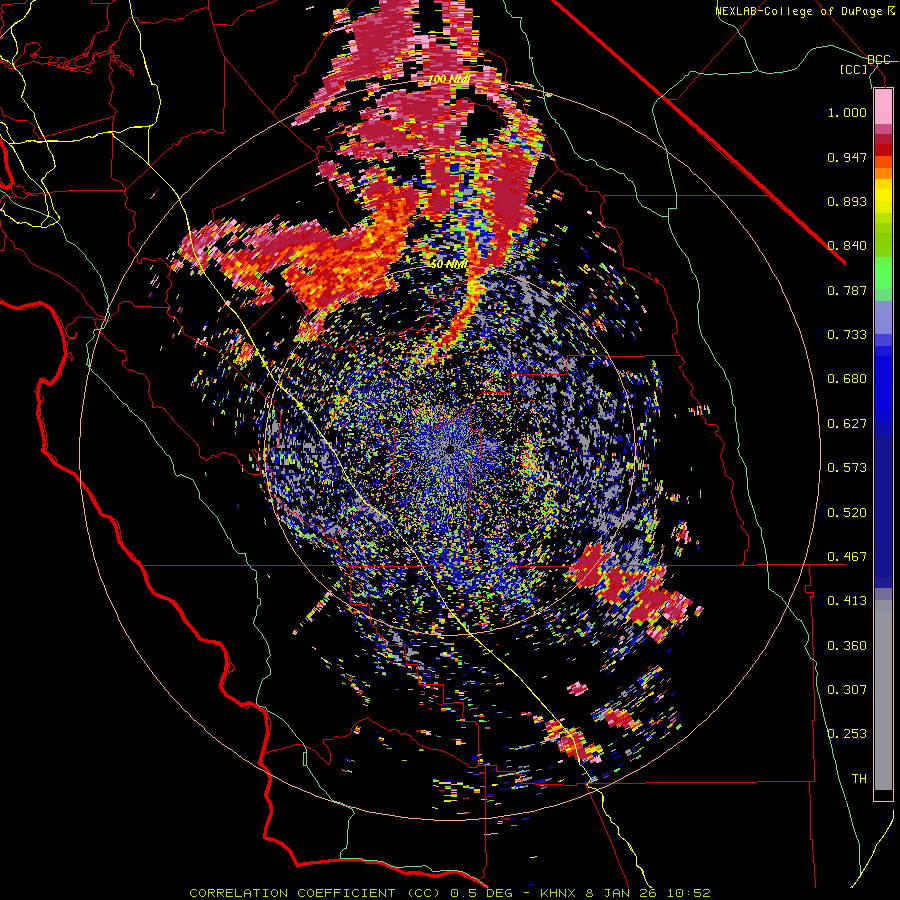Click the TH label on the scale
Viewport: 900px width, 900px height.
coord(859,779)
